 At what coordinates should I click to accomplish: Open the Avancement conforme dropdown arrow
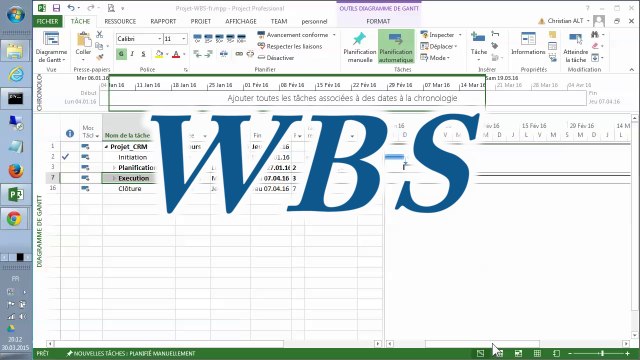pyautogui.click(x=334, y=35)
